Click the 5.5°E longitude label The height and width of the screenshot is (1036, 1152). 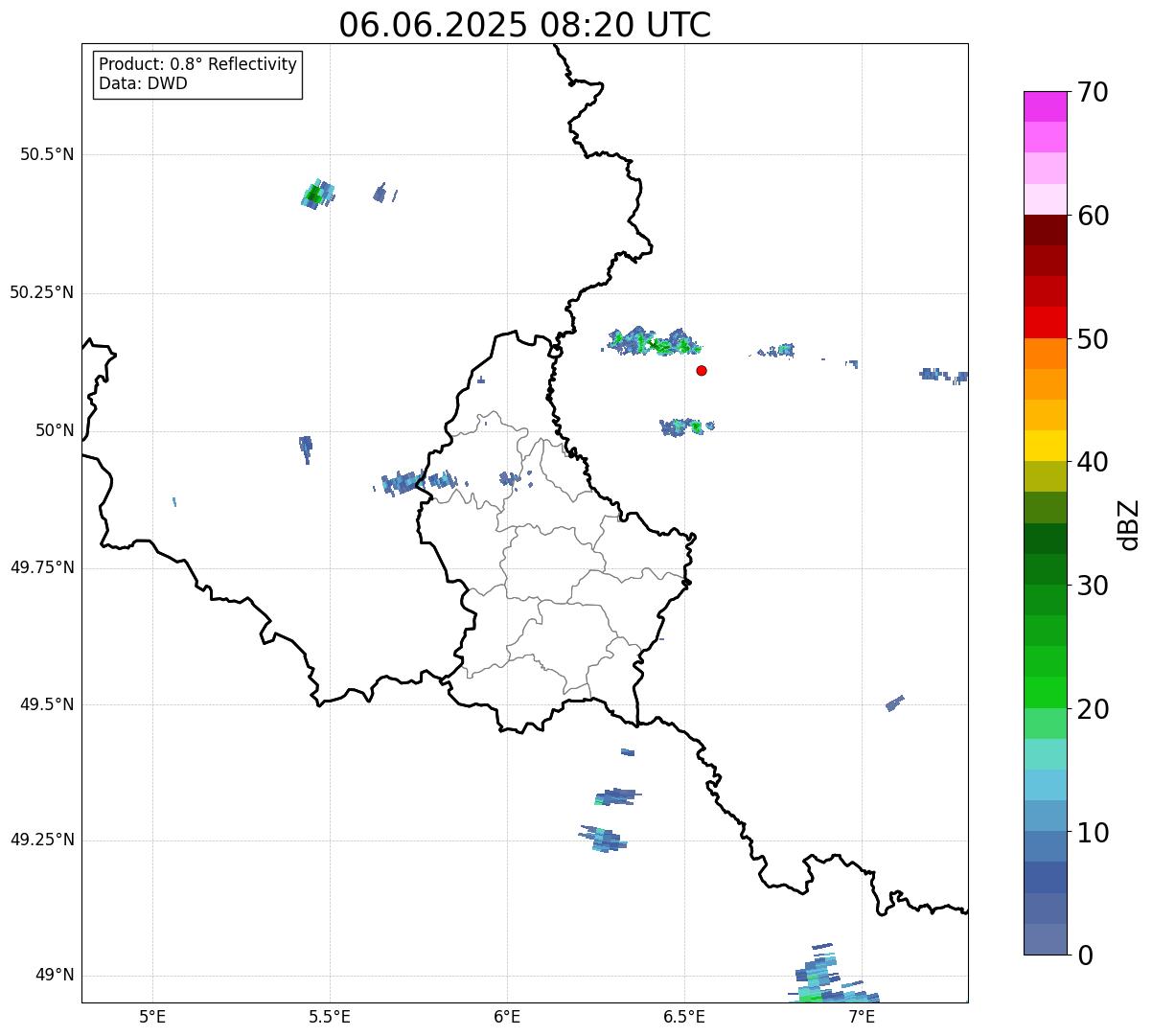click(330, 1017)
